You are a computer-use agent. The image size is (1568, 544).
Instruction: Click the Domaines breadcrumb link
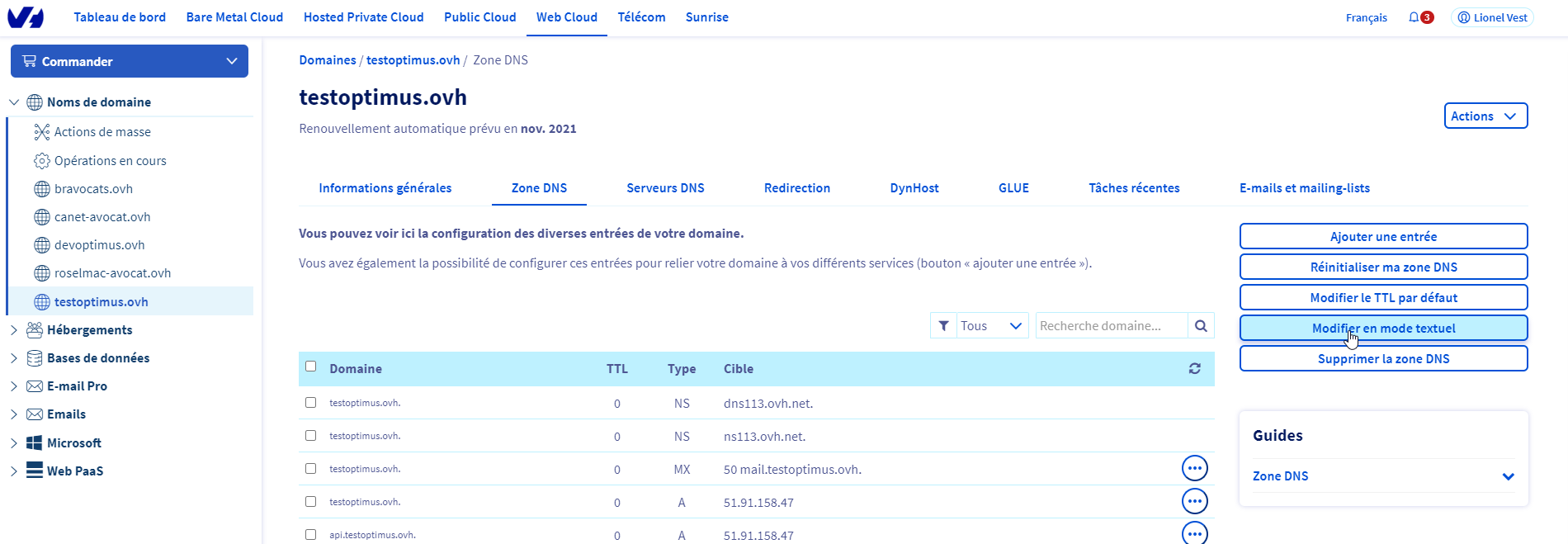328,60
